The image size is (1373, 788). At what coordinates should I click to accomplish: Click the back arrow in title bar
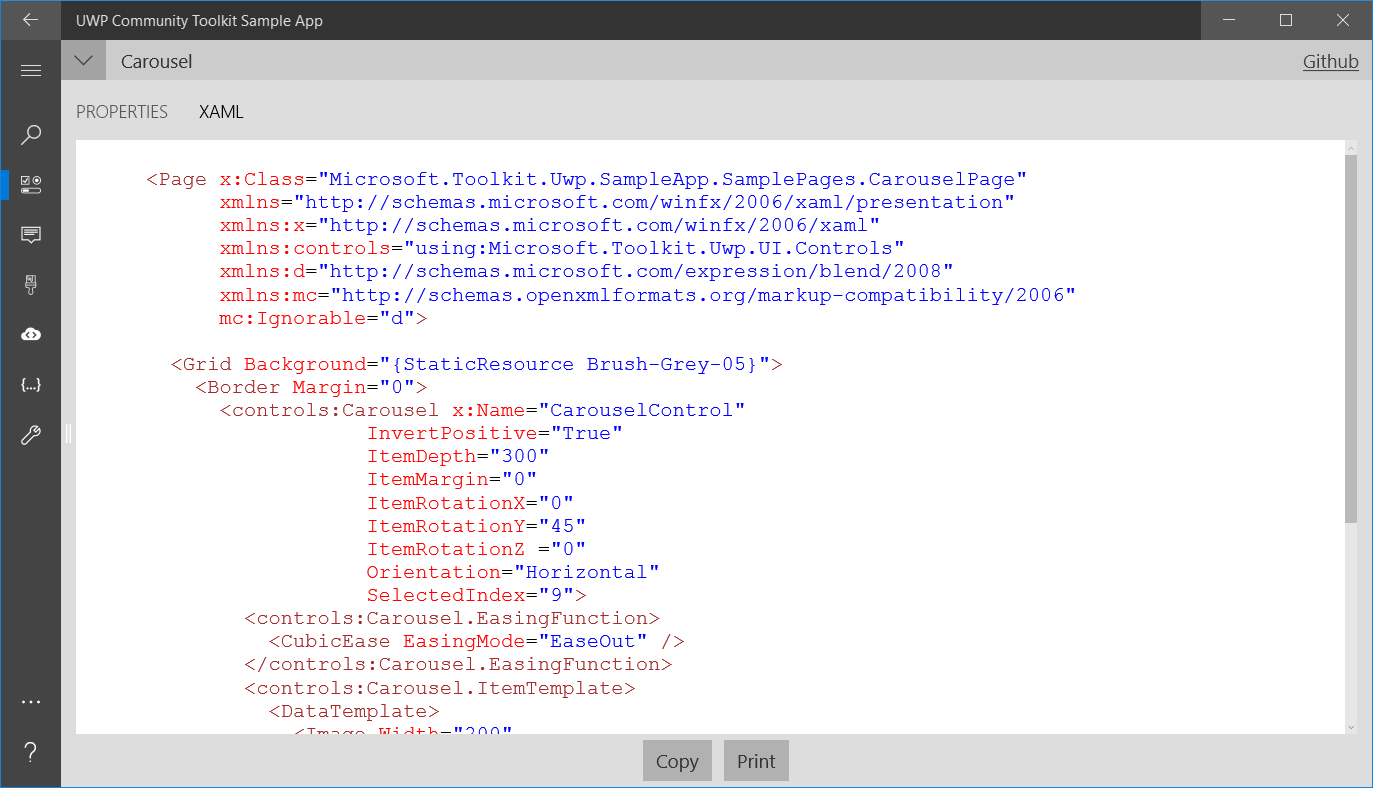[x=30, y=20]
